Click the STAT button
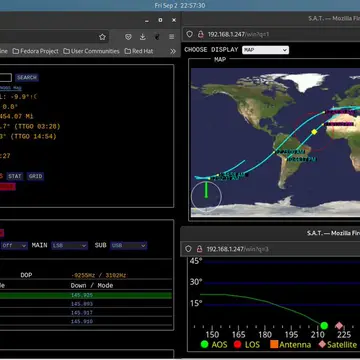Viewport: 360px width, 360px height. click(15, 176)
